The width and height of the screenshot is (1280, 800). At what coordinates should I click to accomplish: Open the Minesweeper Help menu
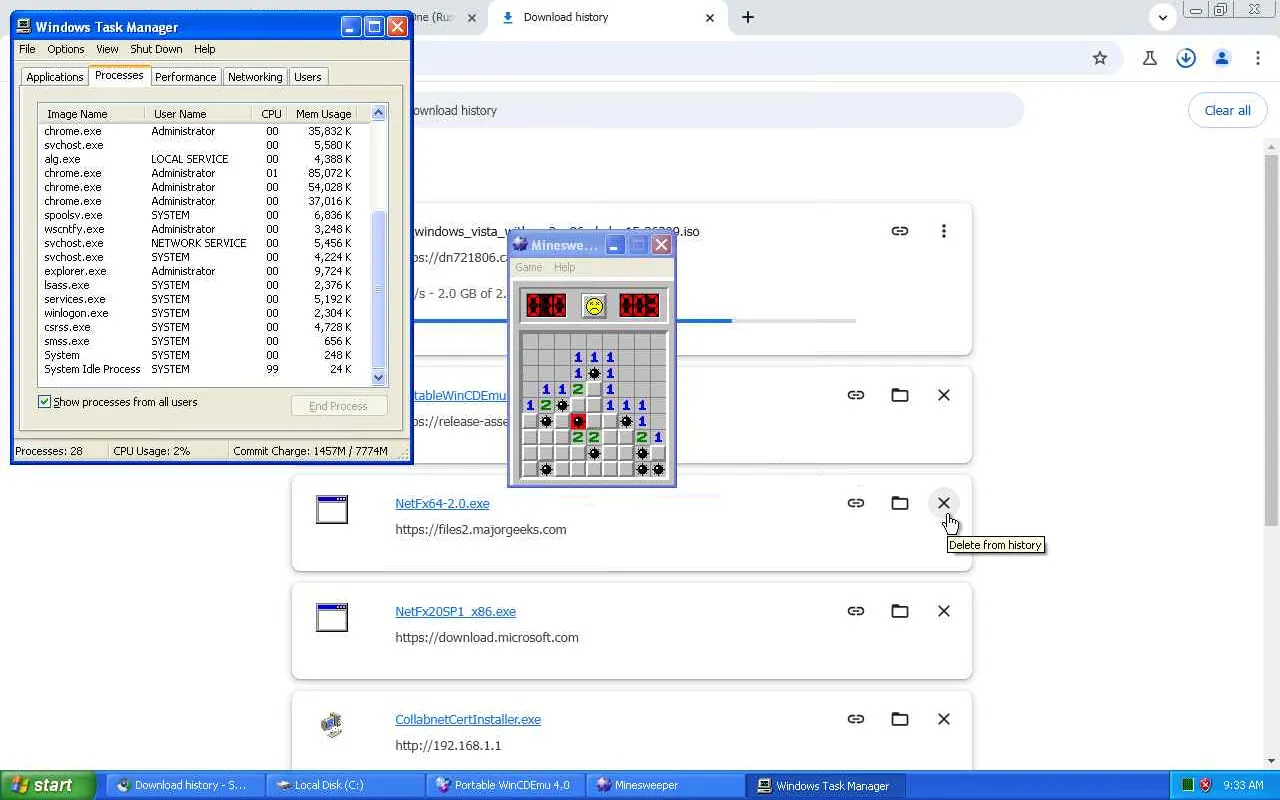pyautogui.click(x=564, y=267)
